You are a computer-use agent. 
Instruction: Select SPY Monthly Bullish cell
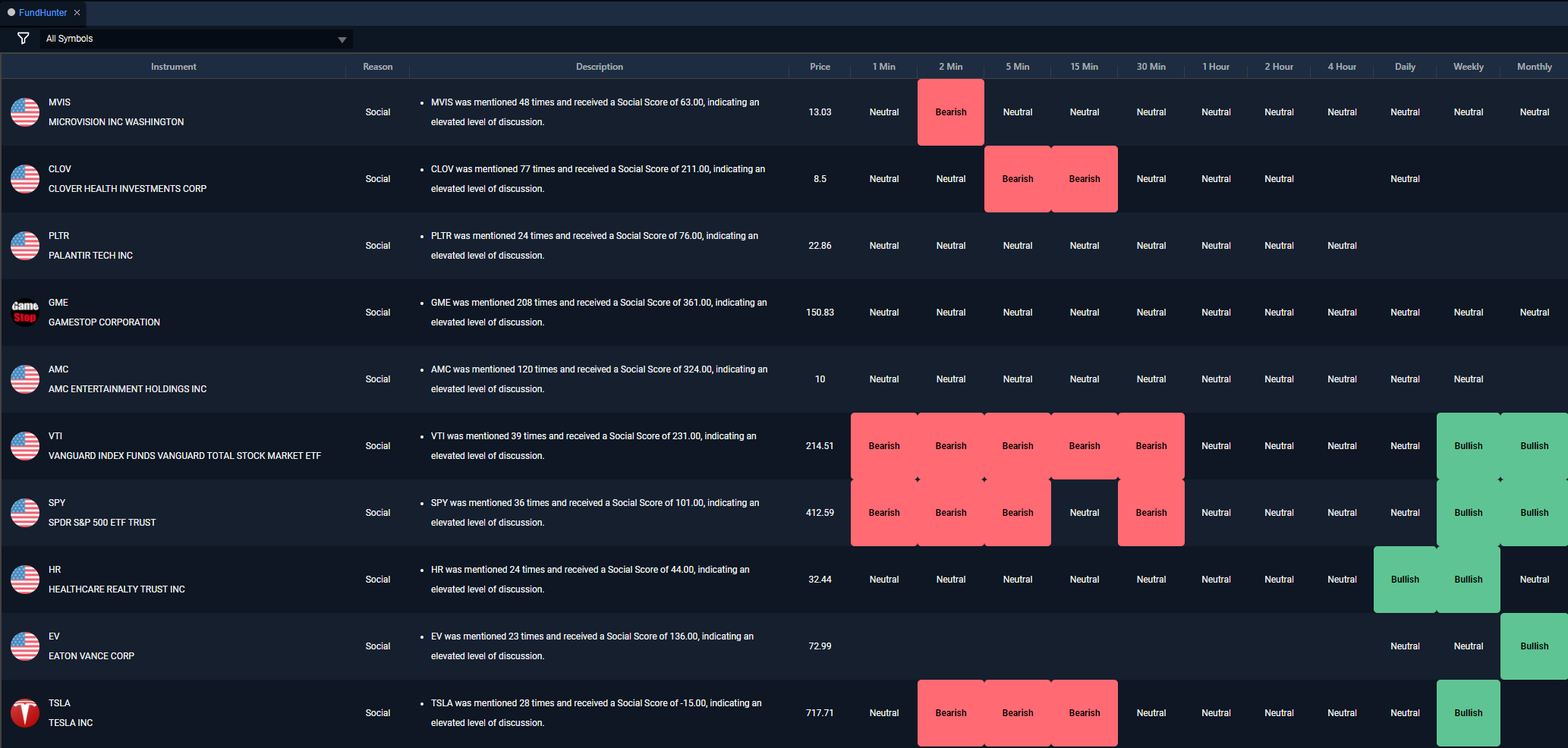tap(1534, 513)
